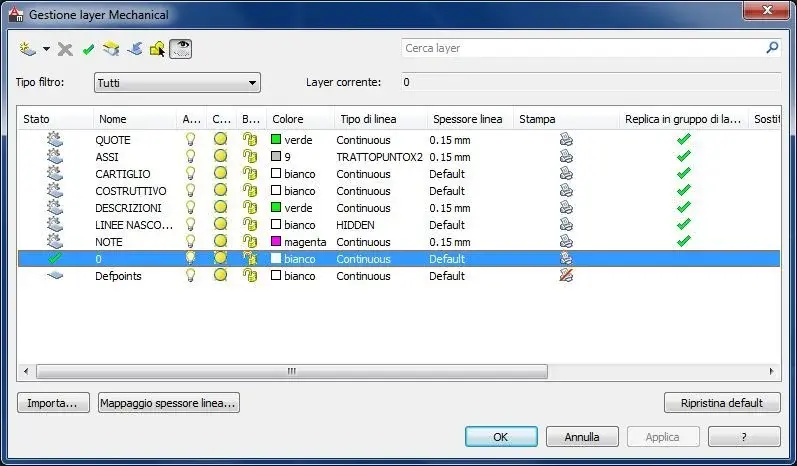Toggle the Replica checkmark for QUOTE layer
This screenshot has width=797, height=466.
(x=684, y=139)
